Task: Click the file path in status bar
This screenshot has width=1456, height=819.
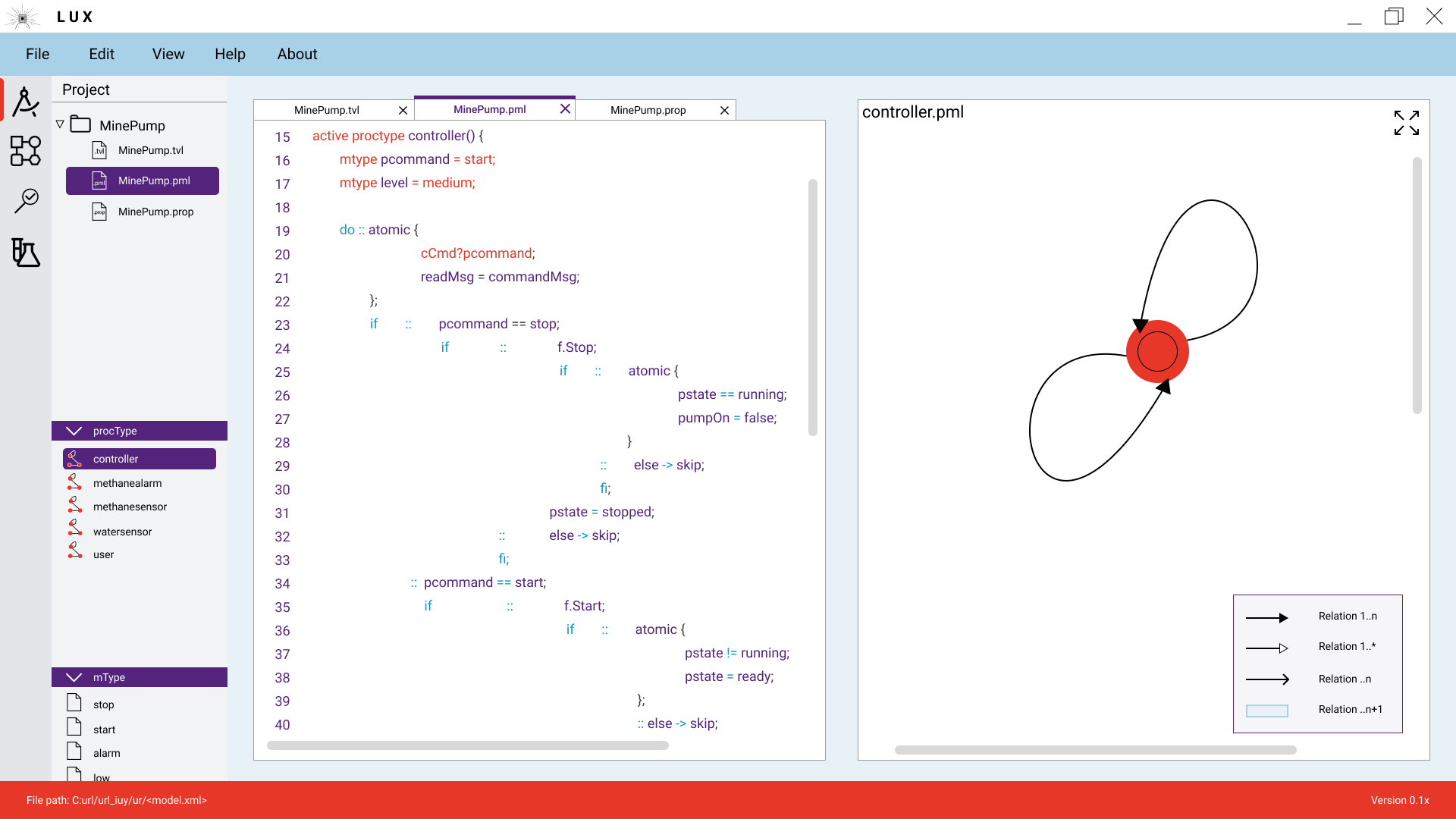Action: (x=116, y=800)
